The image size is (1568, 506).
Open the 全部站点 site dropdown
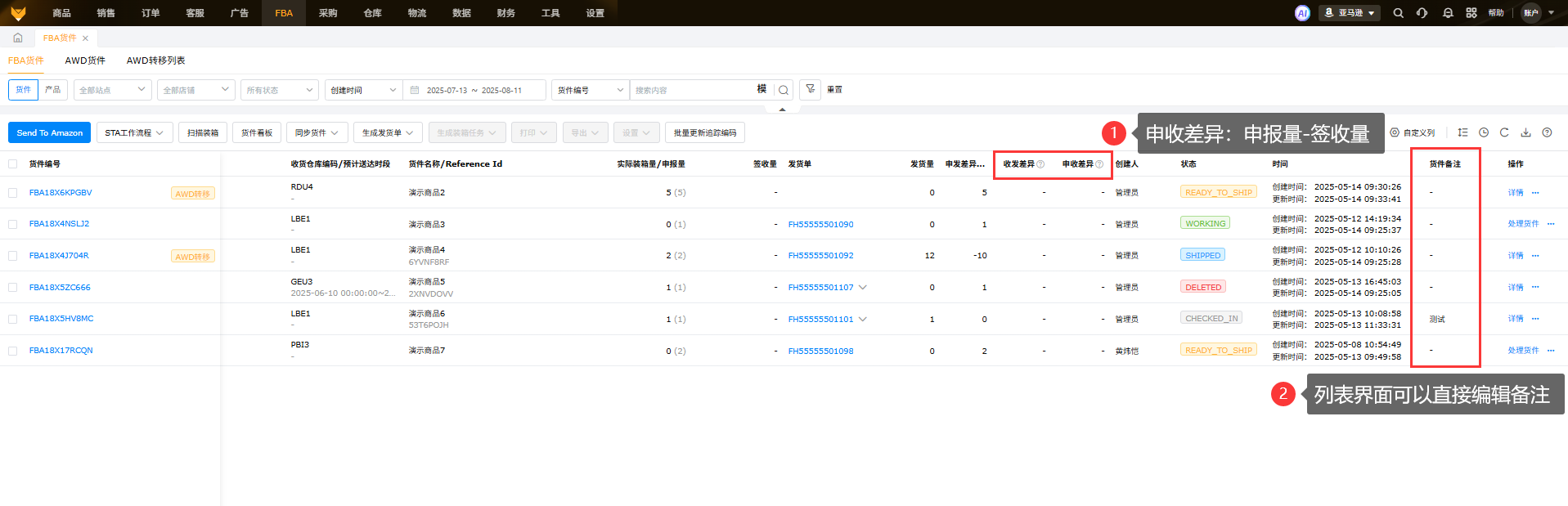click(113, 90)
